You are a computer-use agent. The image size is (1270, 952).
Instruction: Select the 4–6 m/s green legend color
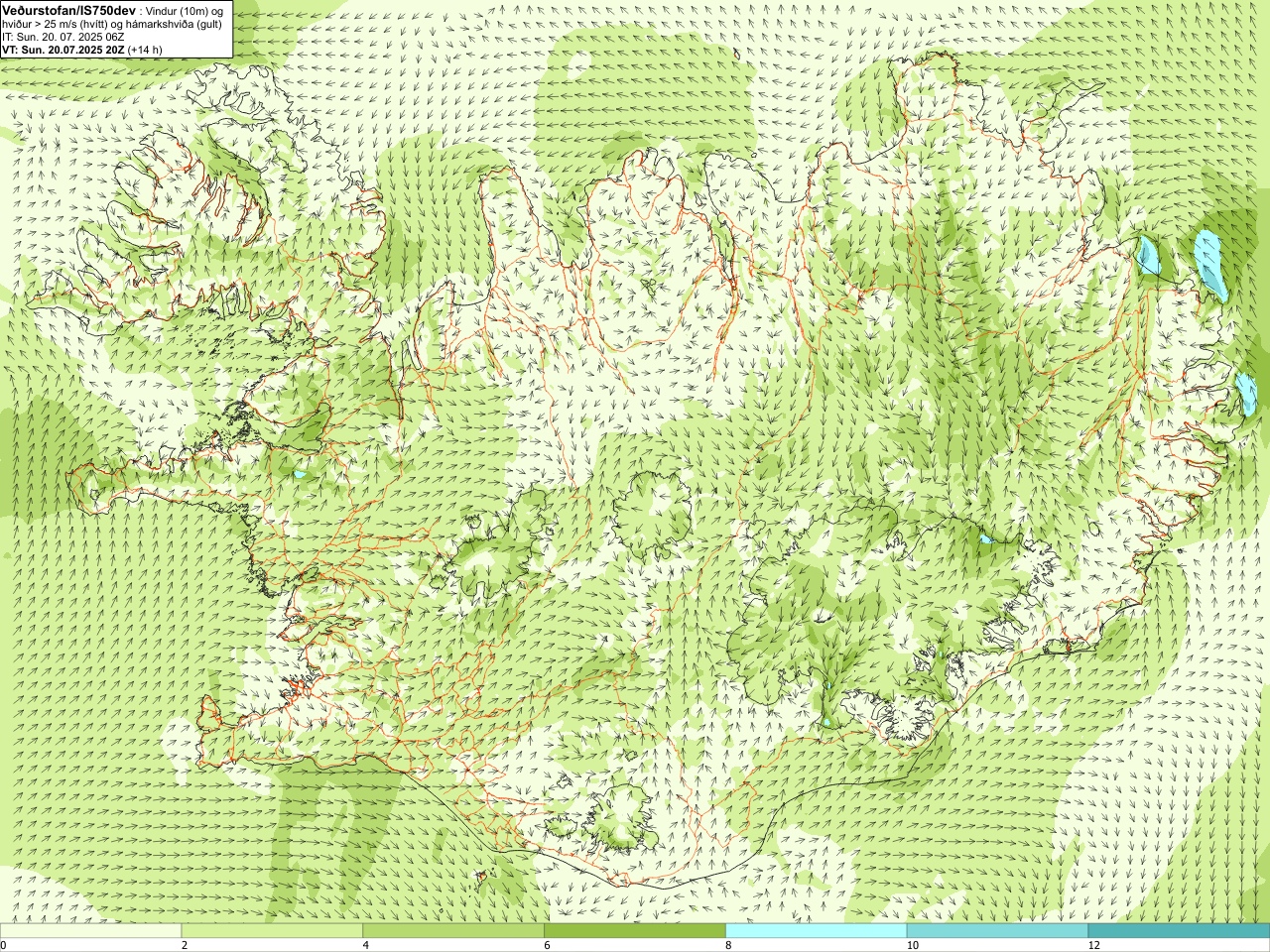pos(453,931)
